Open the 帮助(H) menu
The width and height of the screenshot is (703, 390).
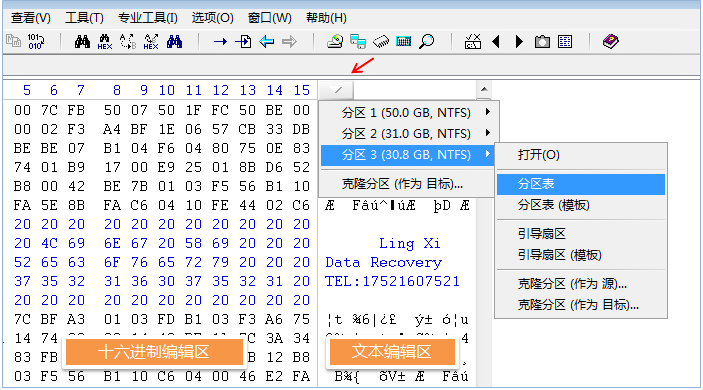pos(326,18)
